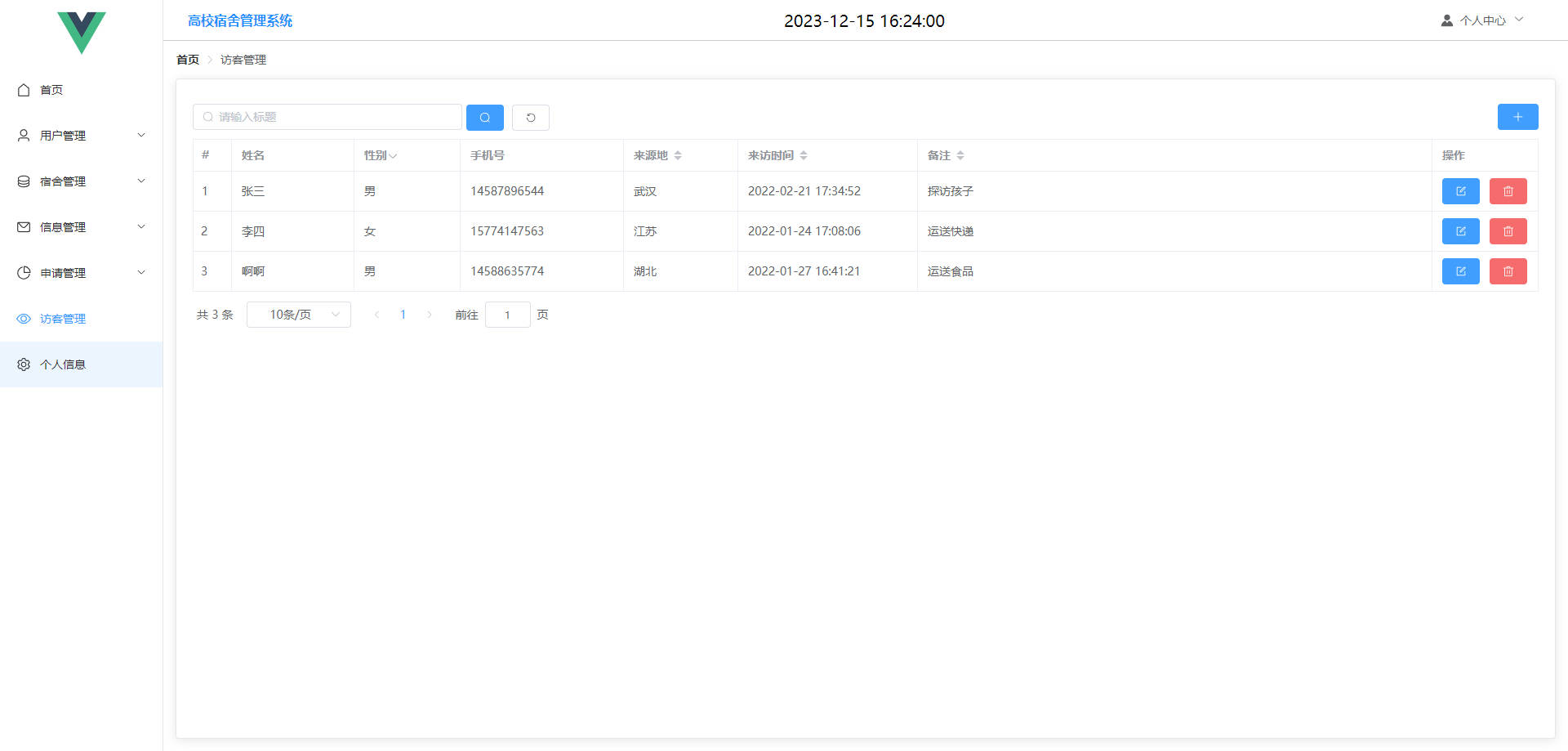The image size is (1568, 751).
Task: Select 访客管理 menu item
Action: (82, 319)
